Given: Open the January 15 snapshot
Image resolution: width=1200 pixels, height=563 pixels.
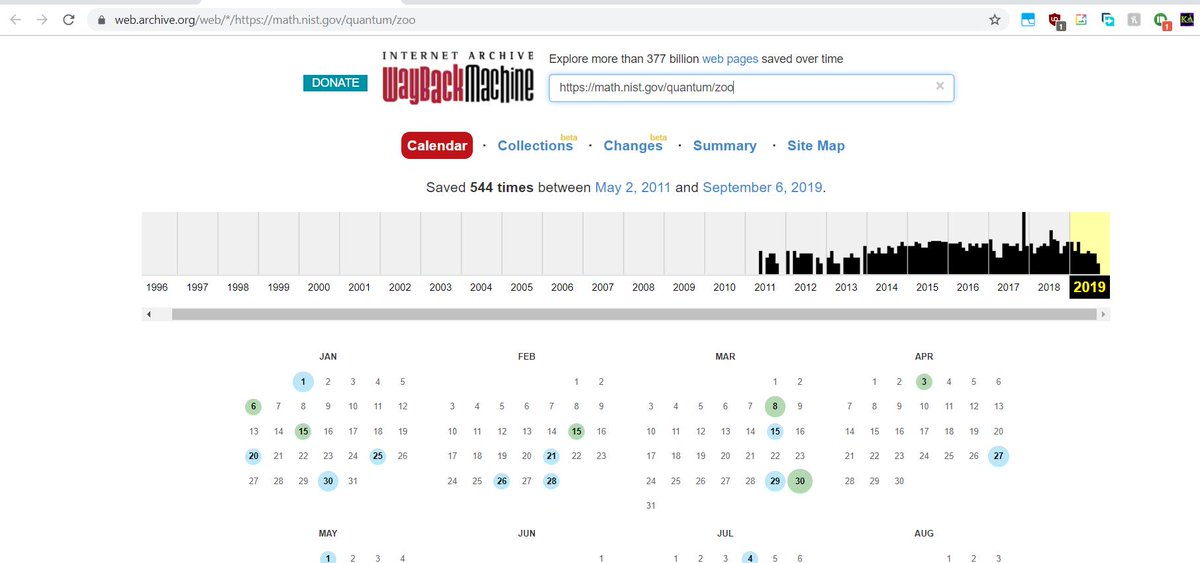Looking at the screenshot, I should tap(303, 431).
